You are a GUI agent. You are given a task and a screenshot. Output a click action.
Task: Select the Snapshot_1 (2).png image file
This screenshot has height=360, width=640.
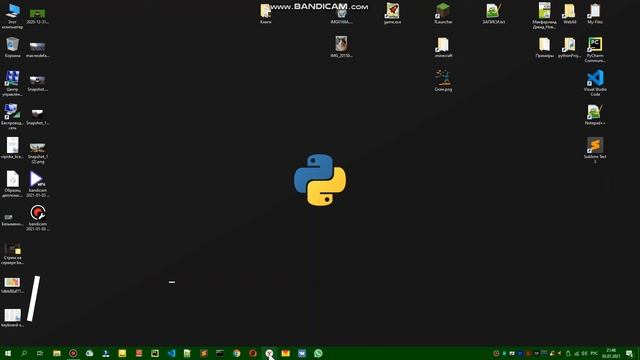[x=38, y=153]
